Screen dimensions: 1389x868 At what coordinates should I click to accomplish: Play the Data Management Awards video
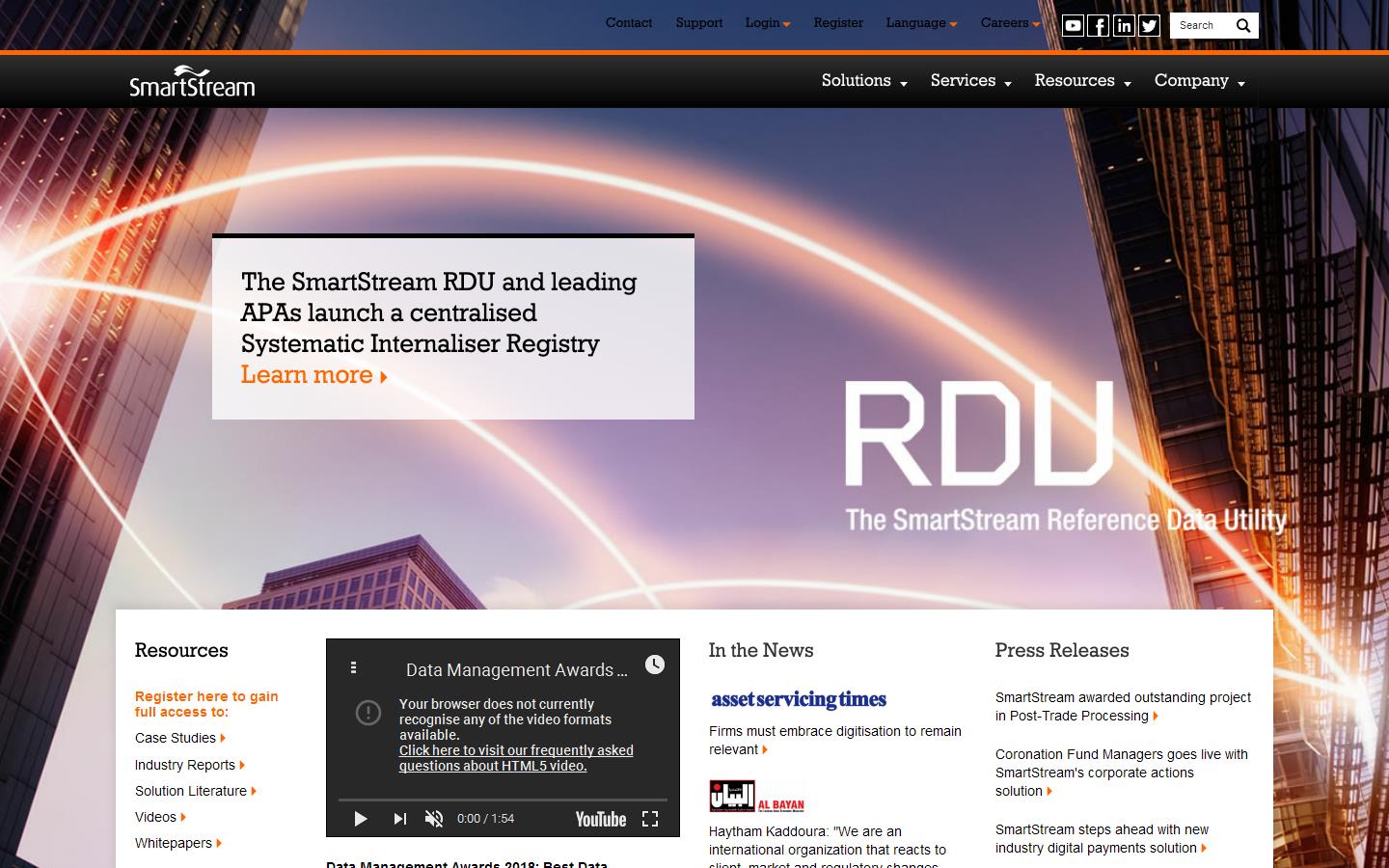tap(361, 819)
